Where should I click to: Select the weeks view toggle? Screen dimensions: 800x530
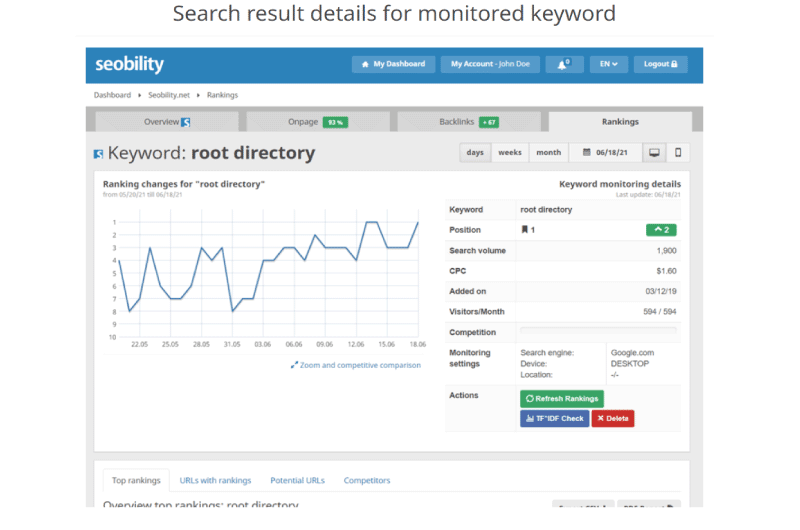[x=510, y=153]
